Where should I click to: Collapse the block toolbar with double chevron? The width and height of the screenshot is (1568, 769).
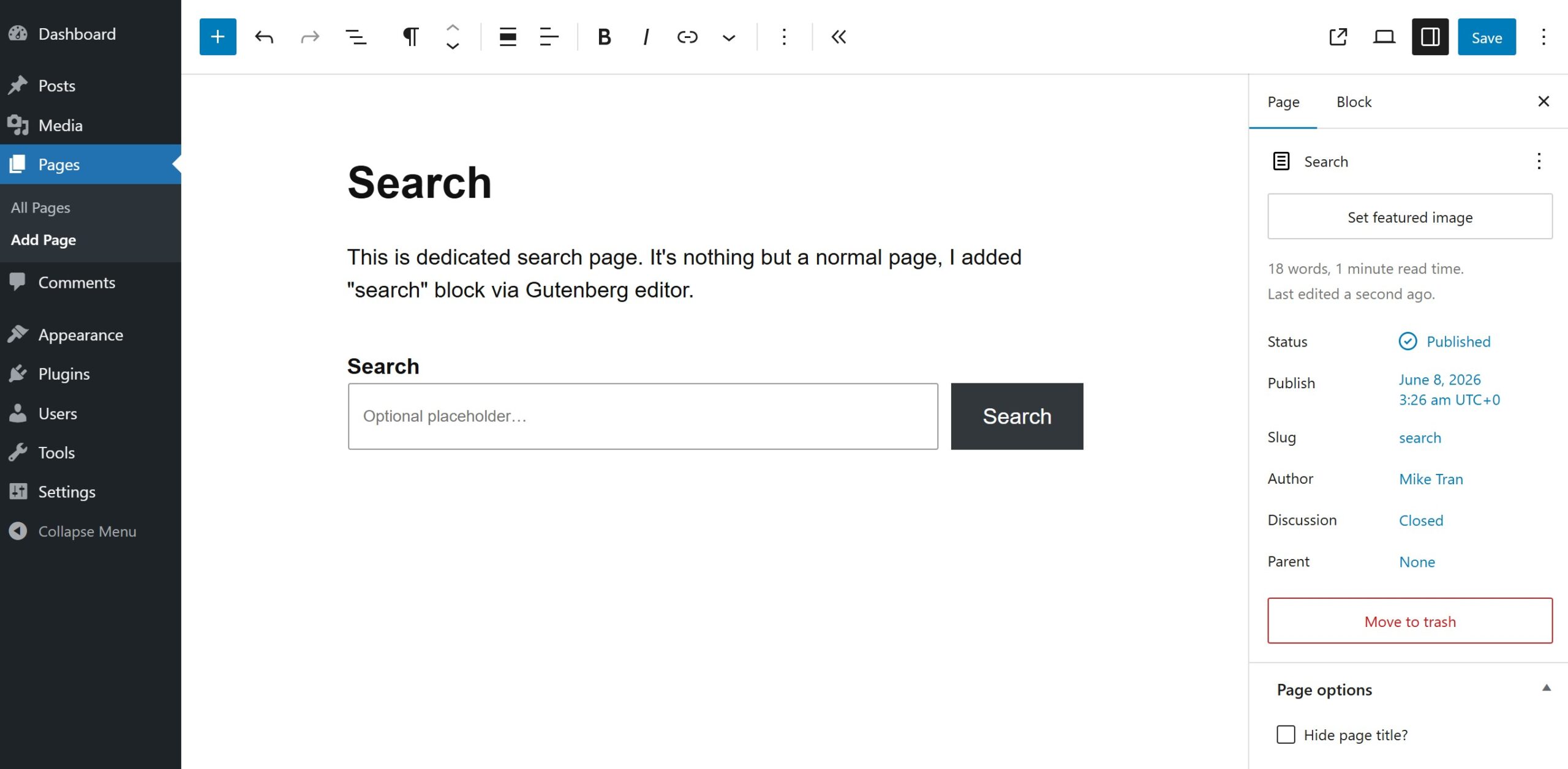[839, 37]
